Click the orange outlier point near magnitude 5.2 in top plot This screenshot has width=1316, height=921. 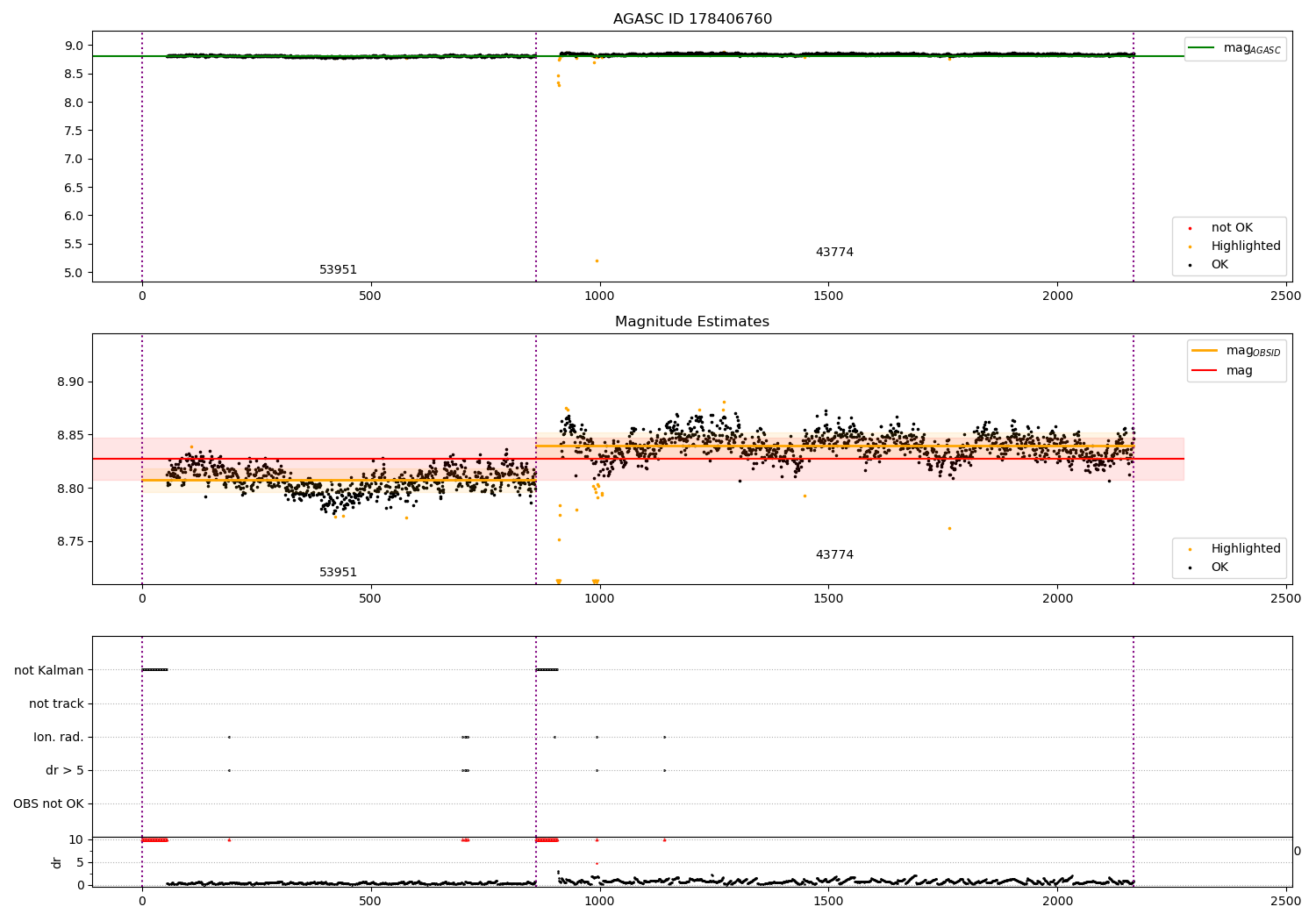(597, 261)
